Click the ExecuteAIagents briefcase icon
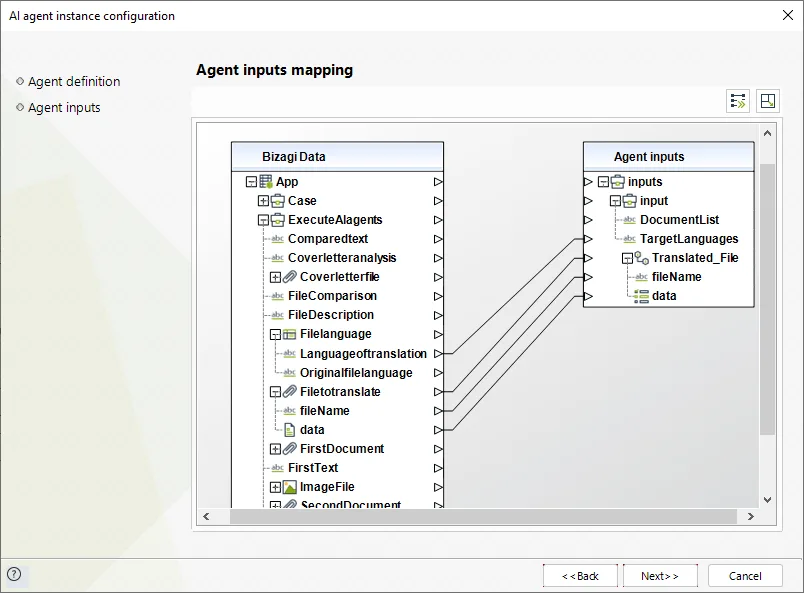 (x=277, y=220)
